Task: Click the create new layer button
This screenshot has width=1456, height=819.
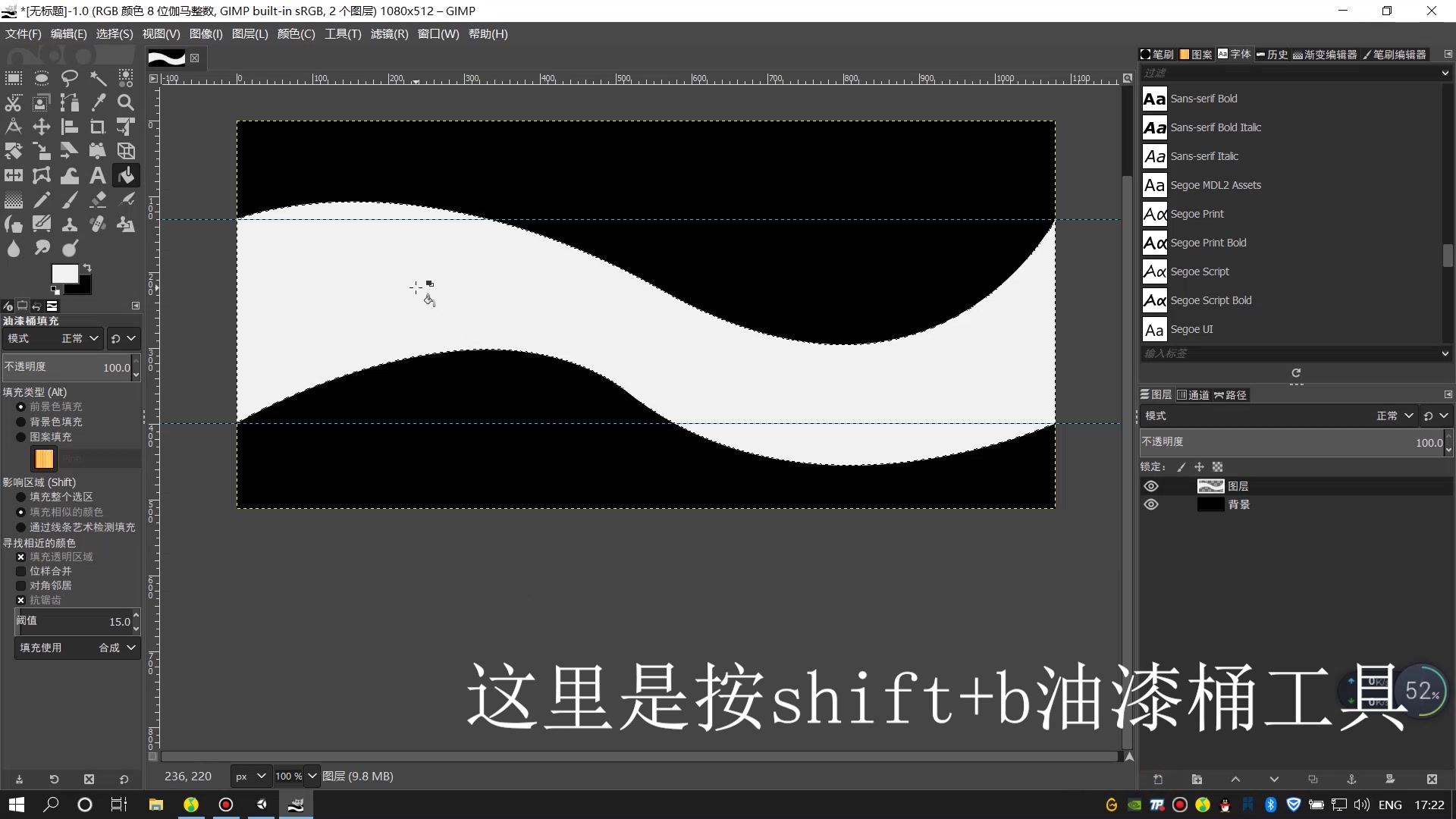Action: click(x=1159, y=780)
